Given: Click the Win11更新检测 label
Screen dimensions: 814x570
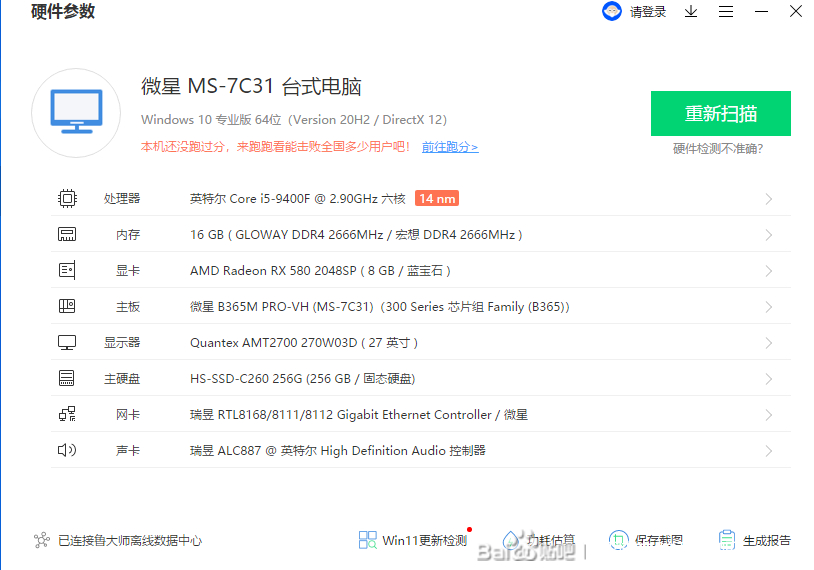Looking at the screenshot, I should tap(425, 540).
